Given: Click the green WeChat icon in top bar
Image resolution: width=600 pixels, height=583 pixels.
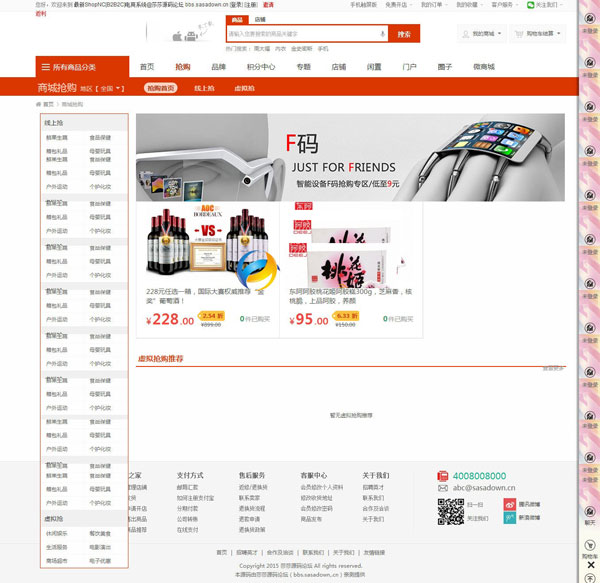Looking at the screenshot, I should click(530, 5).
